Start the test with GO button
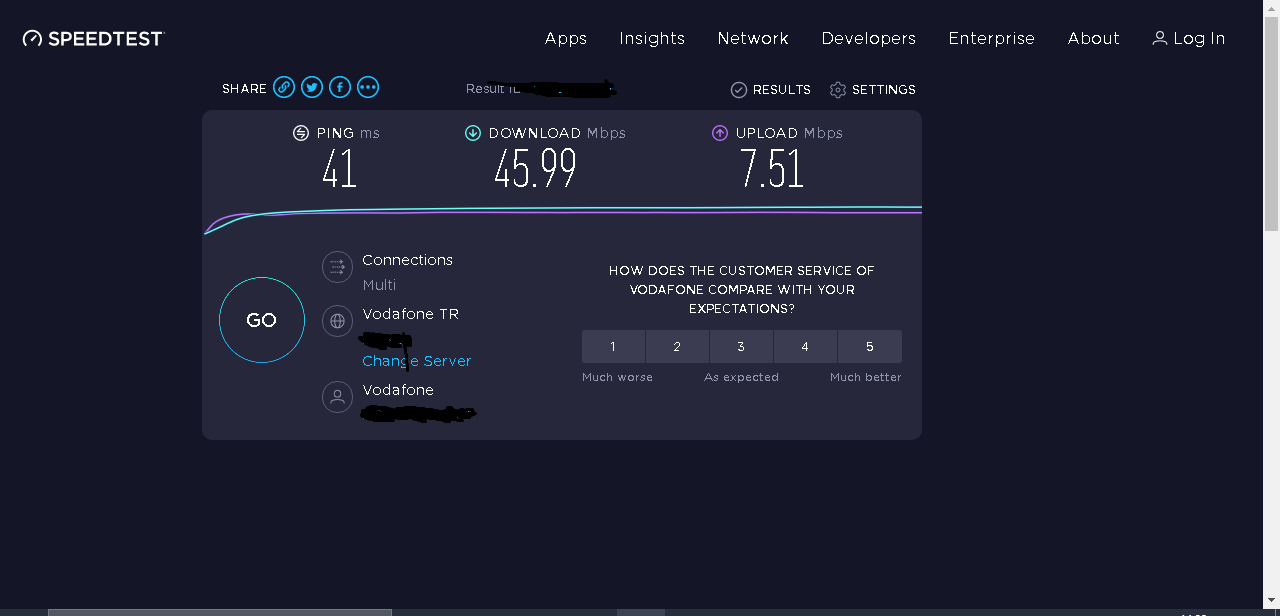Image resolution: width=1280 pixels, height=616 pixels. 262,320
